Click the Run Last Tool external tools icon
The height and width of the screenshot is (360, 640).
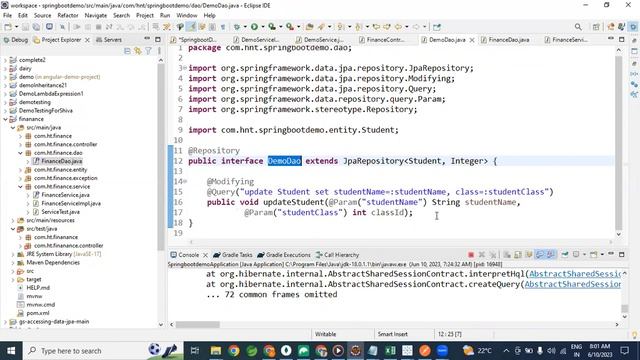click(x=290, y=27)
